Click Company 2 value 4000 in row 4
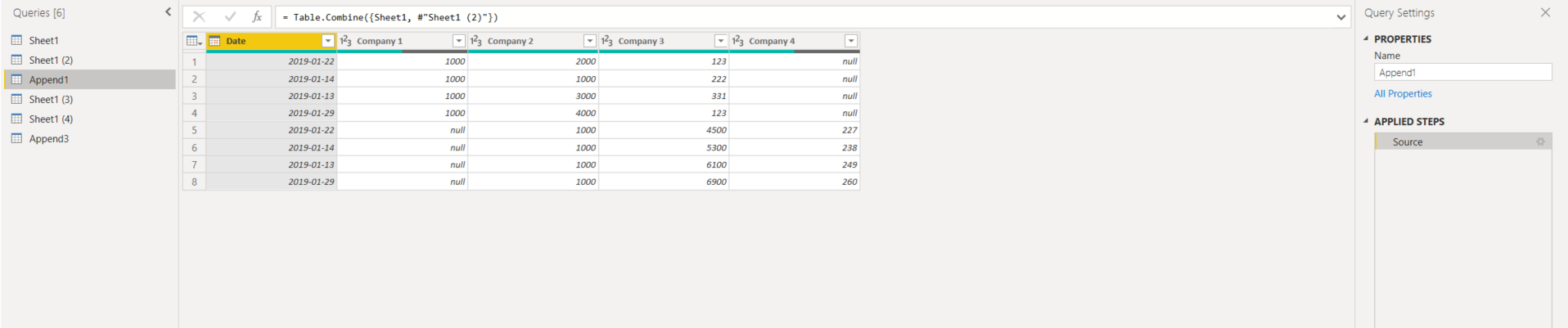 point(533,113)
